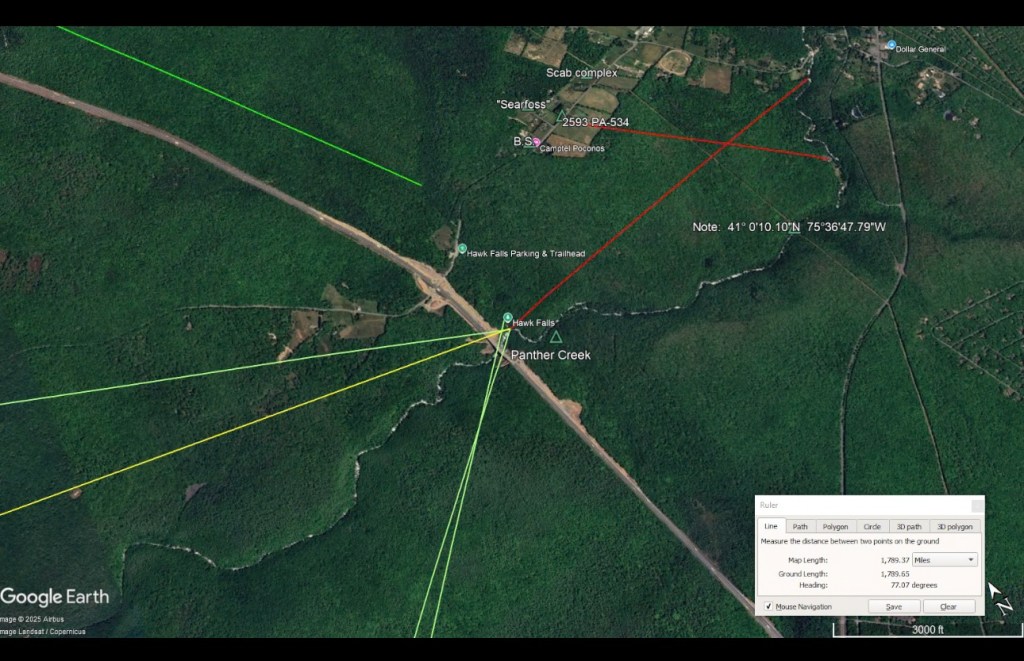Open the Miles units dropdown

click(x=944, y=560)
